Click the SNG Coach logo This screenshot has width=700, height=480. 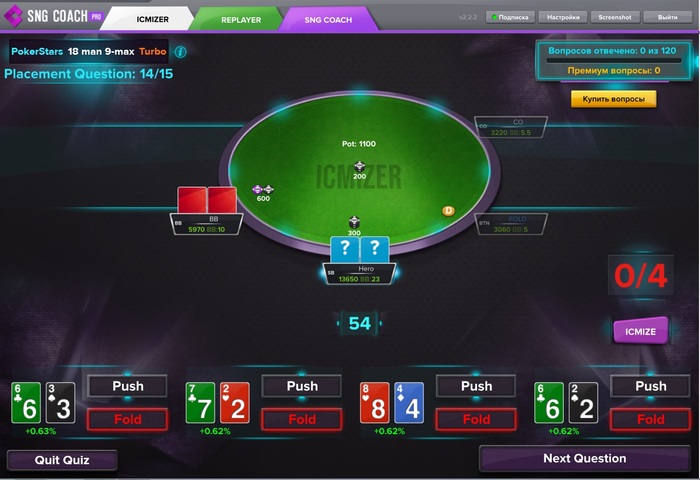(x=53, y=16)
